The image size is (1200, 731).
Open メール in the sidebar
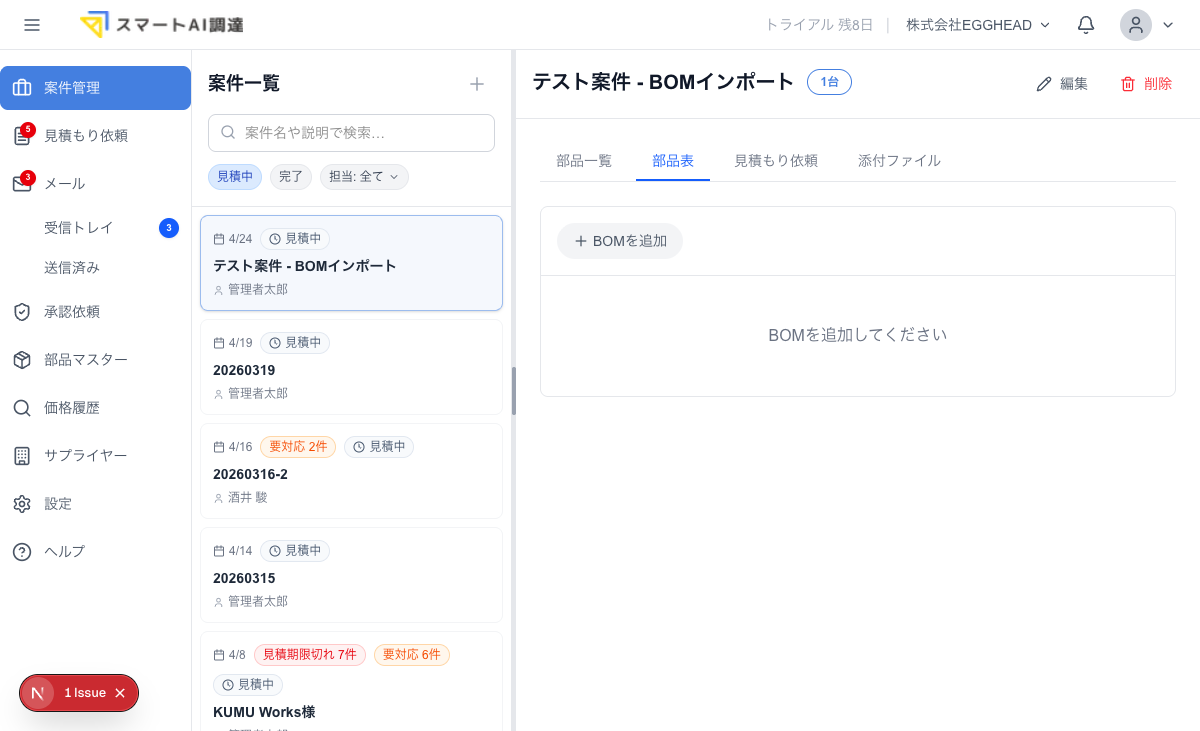point(95,184)
